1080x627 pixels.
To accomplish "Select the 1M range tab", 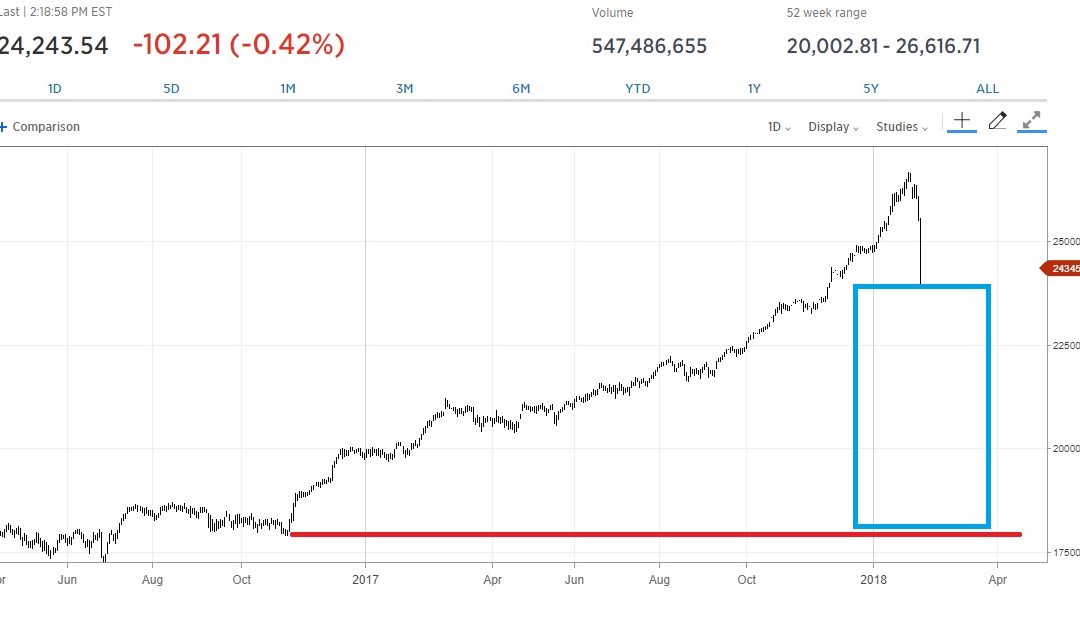I will [288, 88].
